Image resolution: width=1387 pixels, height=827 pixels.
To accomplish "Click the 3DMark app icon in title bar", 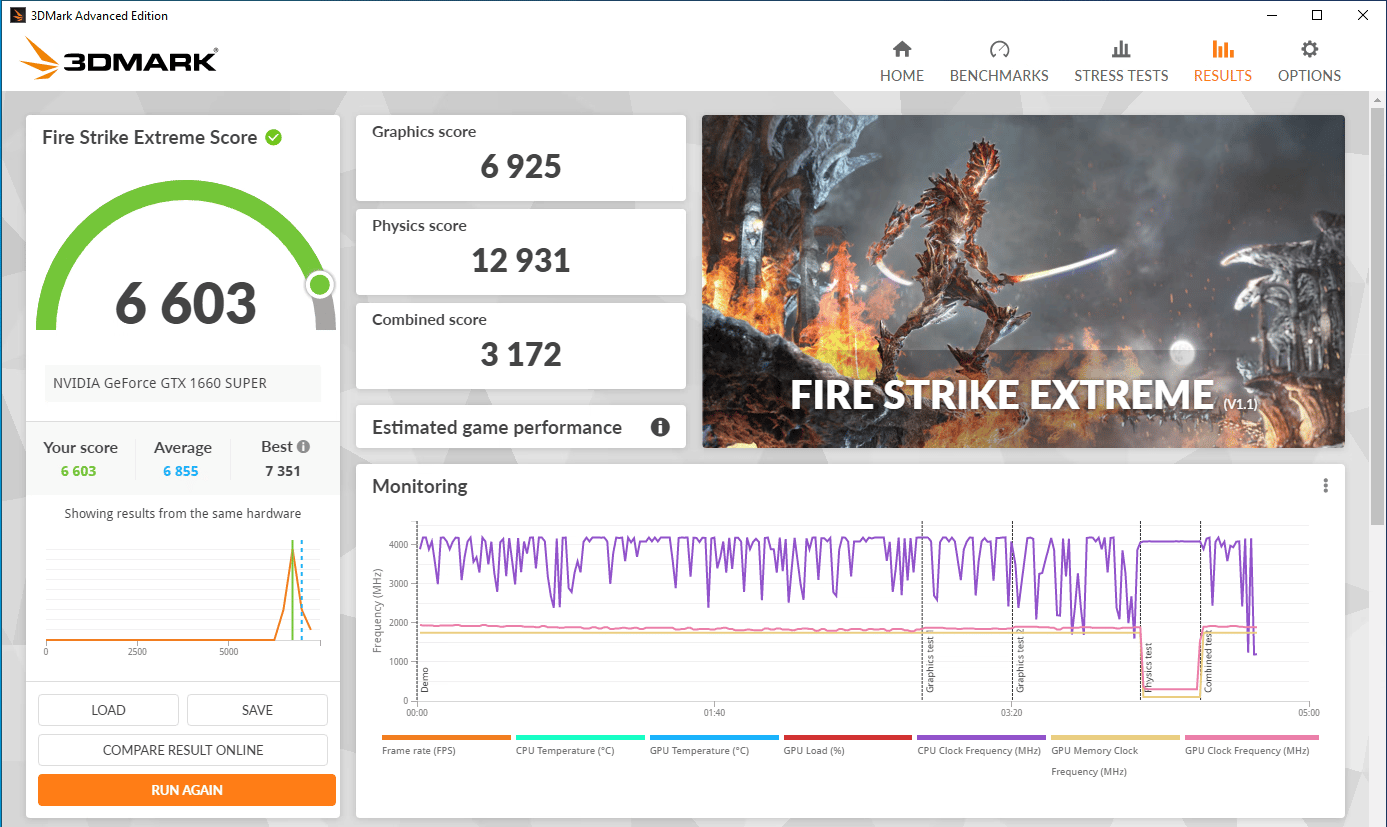I will click(x=18, y=15).
